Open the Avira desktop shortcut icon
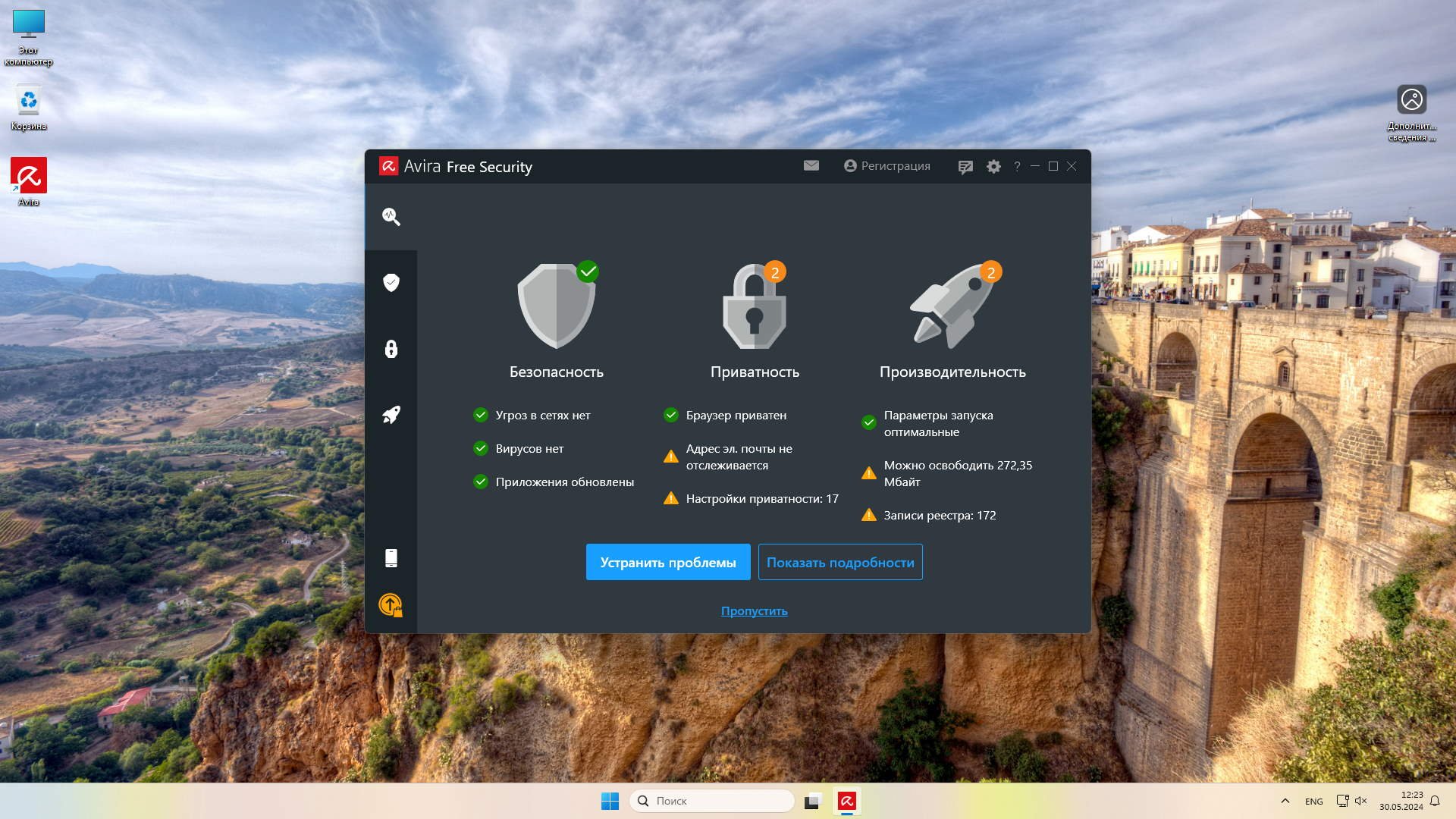The image size is (1456, 819). click(x=29, y=176)
